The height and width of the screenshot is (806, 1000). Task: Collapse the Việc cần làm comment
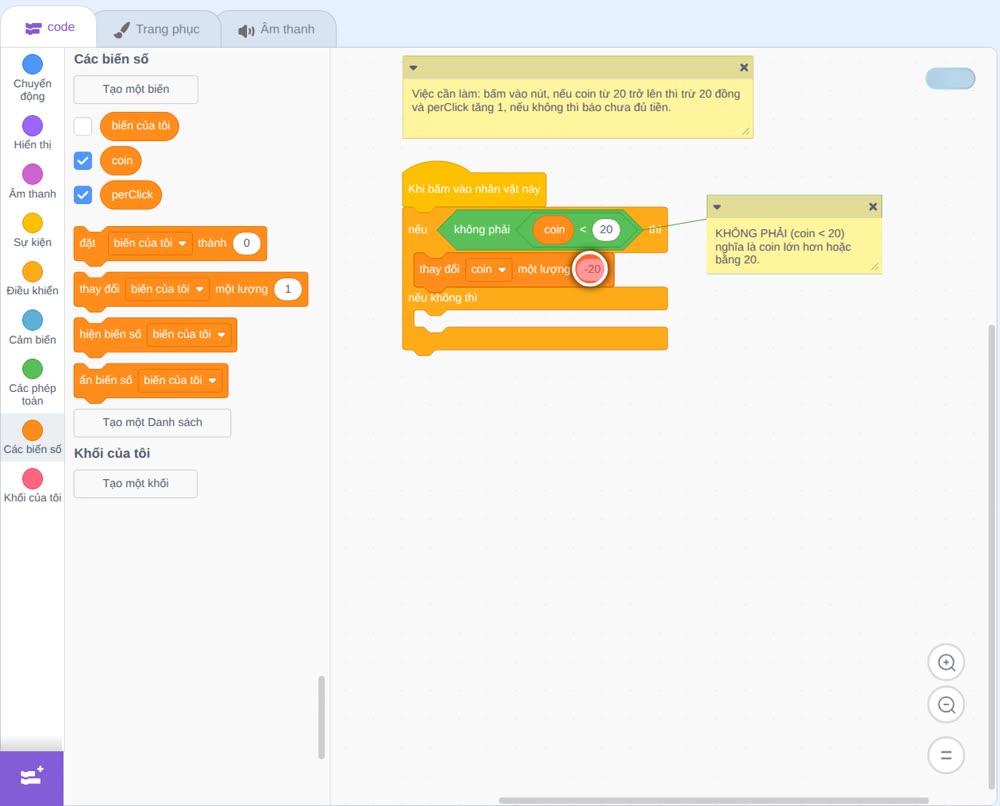coord(413,68)
